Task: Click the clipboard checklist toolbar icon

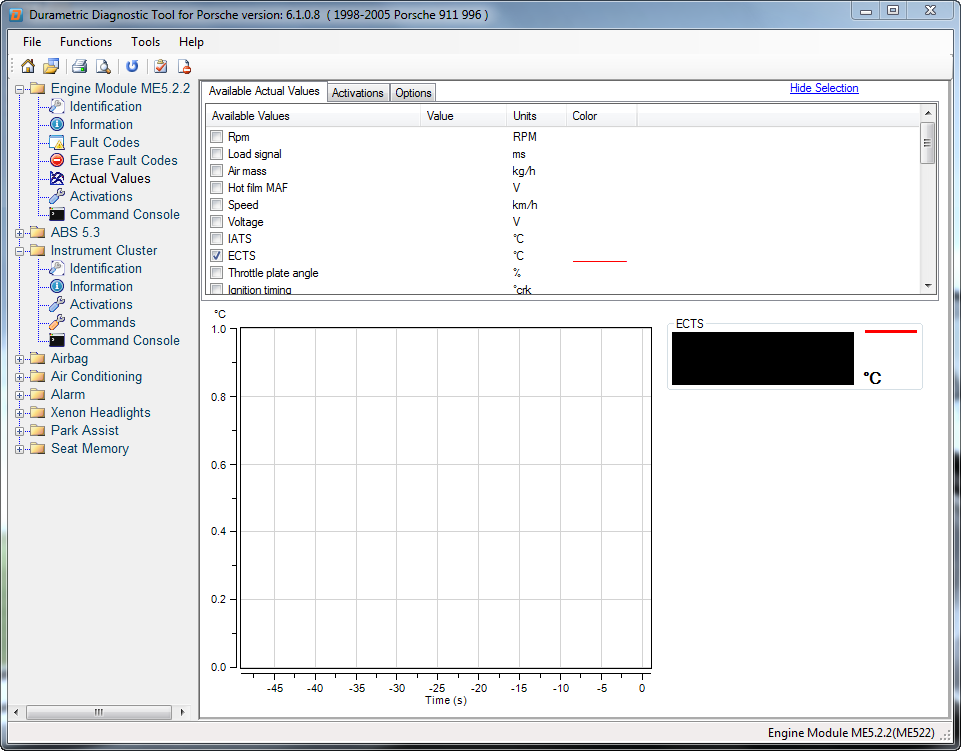Action: 161,66
